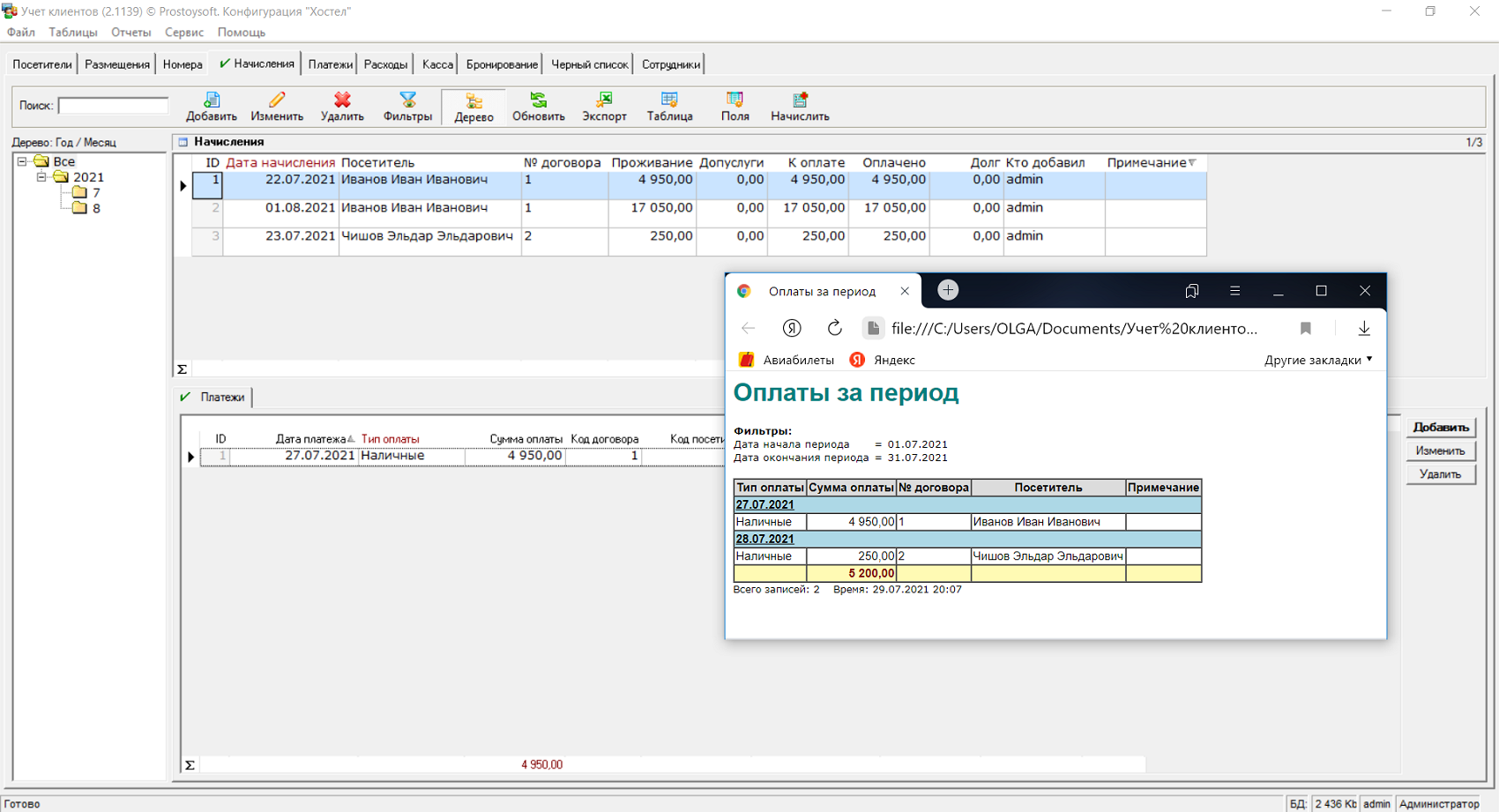
Task: Open the Отчеты menu
Action: (131, 32)
